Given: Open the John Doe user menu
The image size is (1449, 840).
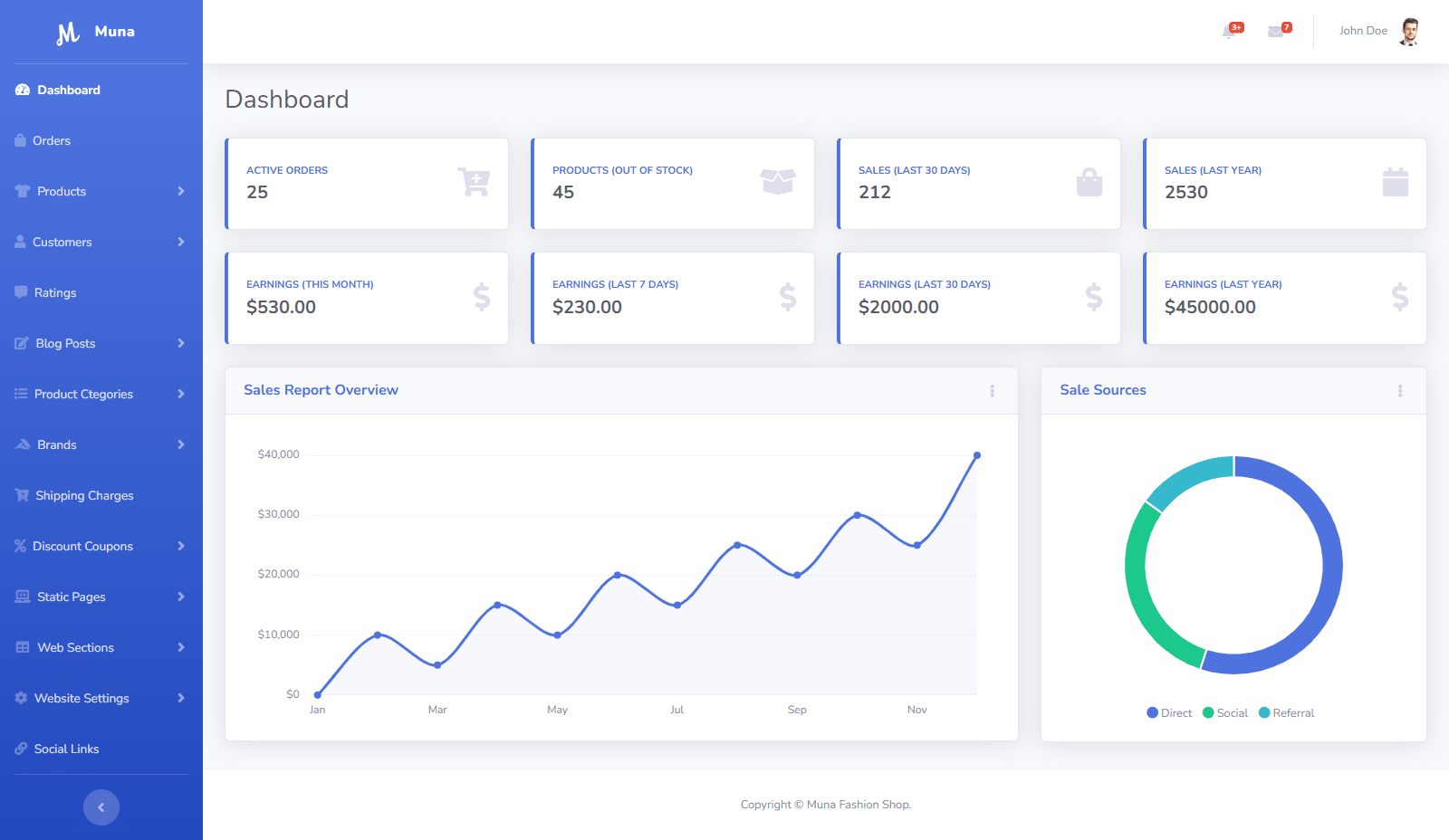Looking at the screenshot, I should pyautogui.click(x=1379, y=32).
